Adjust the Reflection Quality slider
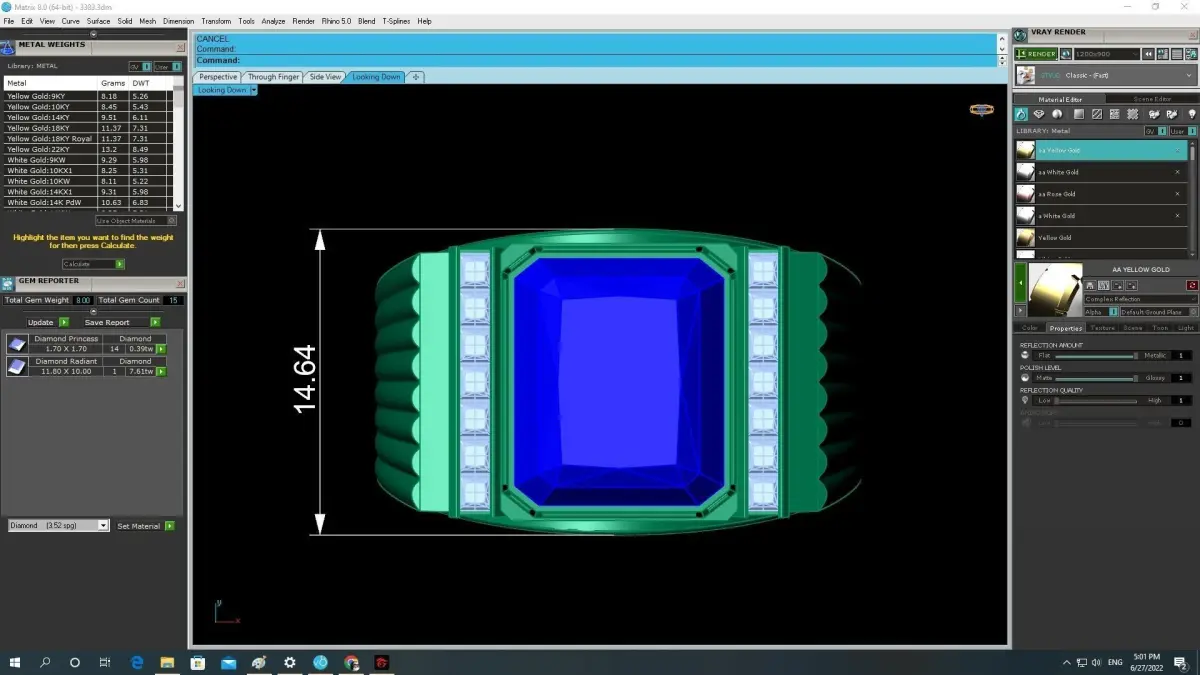This screenshot has height=675, width=1200. click(x=1096, y=400)
